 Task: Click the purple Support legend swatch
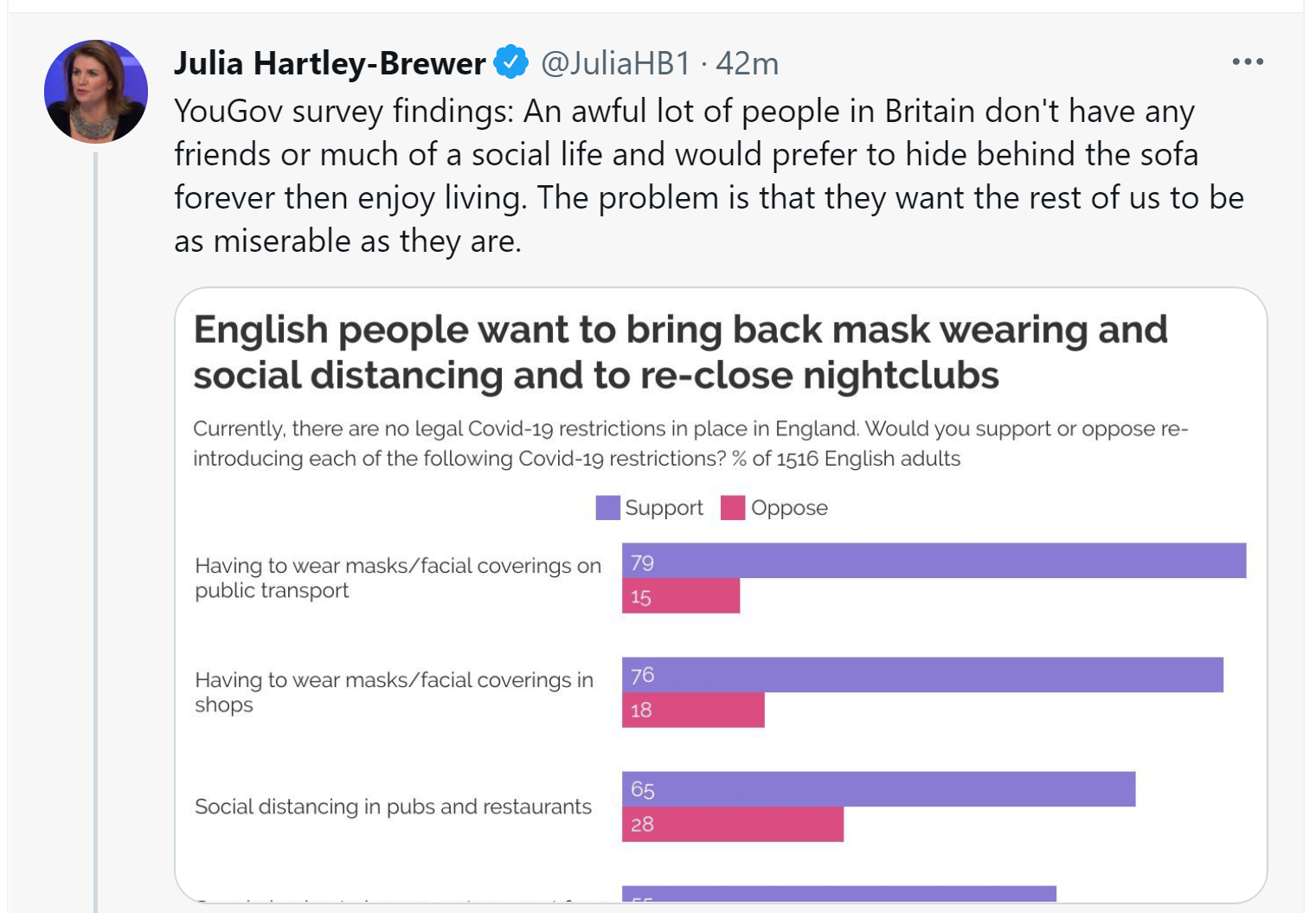point(608,508)
